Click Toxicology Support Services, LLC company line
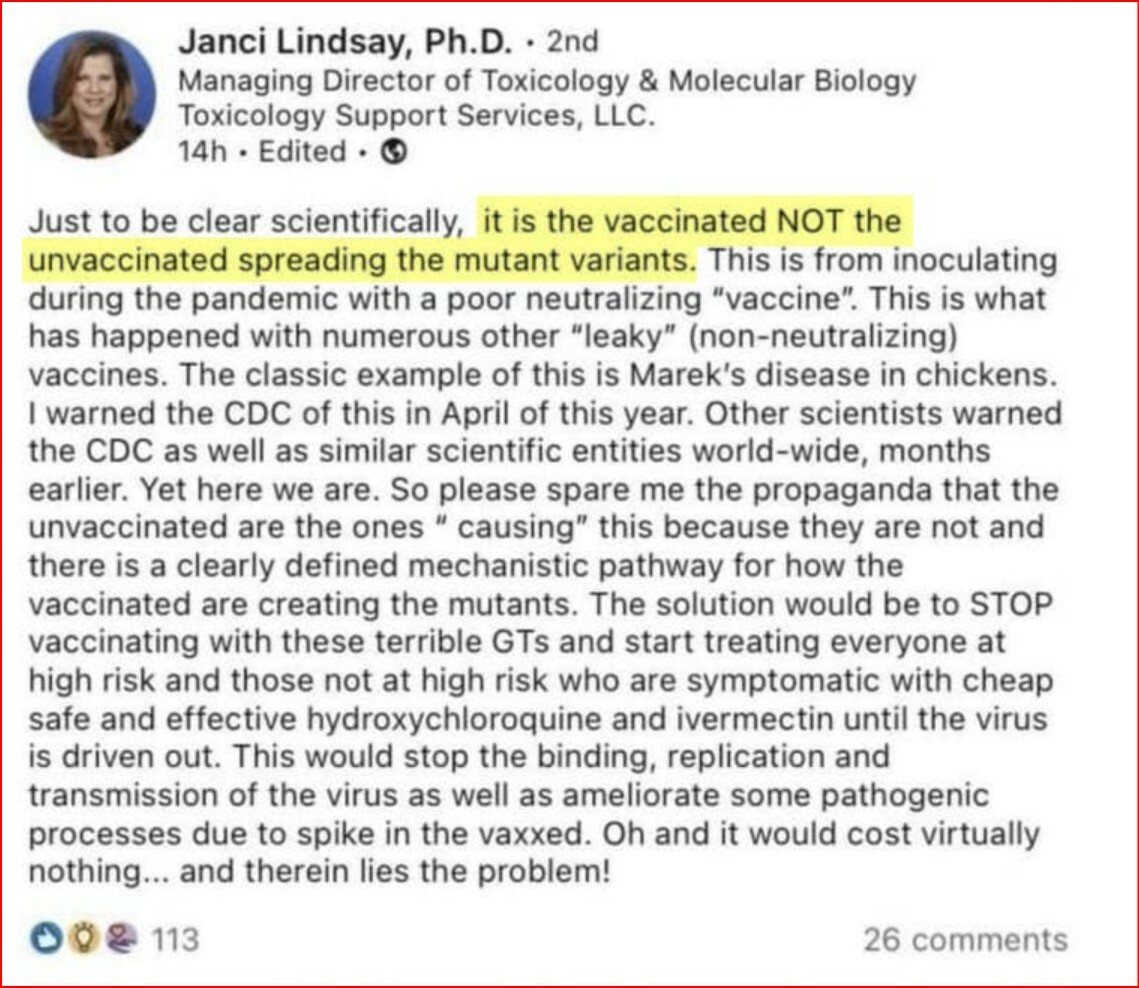Screen dimensions: 1139x988 coord(417,116)
